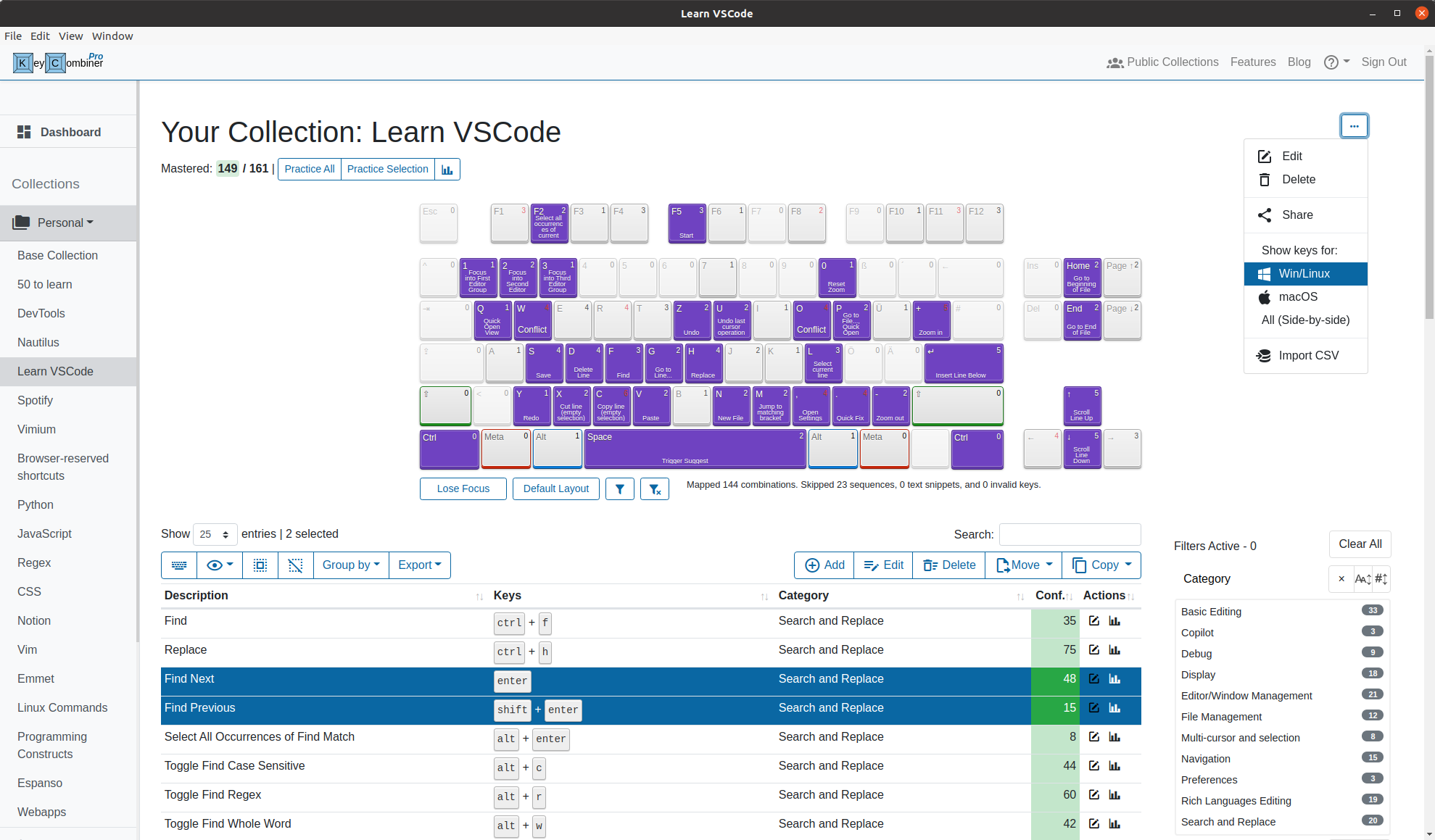
Task: Click the select-all rows dotted-square icon
Action: pyautogui.click(x=260, y=565)
